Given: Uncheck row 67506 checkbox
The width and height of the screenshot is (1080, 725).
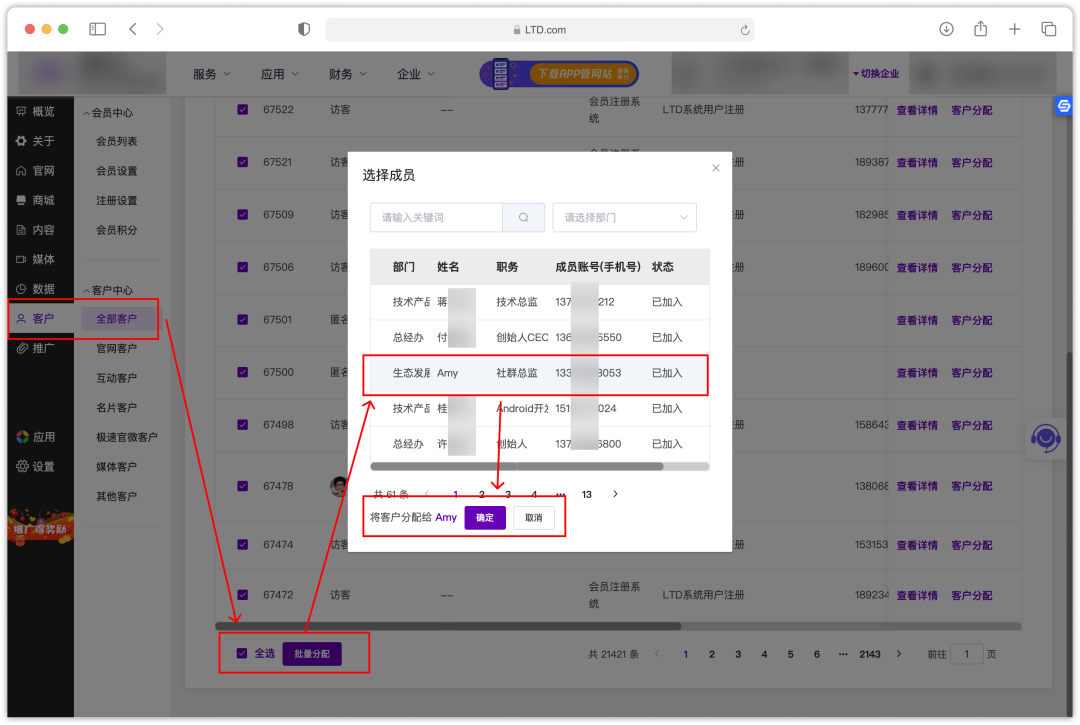Looking at the screenshot, I should [x=242, y=266].
